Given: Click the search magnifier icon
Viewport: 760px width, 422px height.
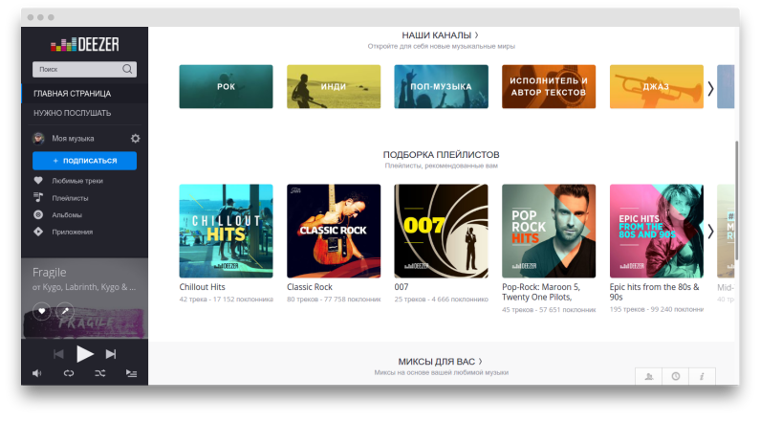Looking at the screenshot, I should coord(127,69).
